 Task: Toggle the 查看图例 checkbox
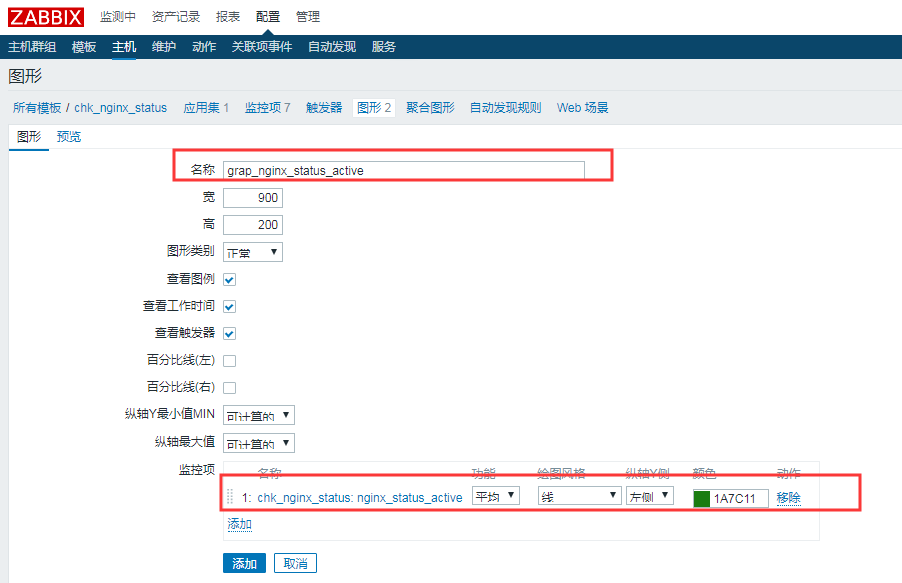230,280
